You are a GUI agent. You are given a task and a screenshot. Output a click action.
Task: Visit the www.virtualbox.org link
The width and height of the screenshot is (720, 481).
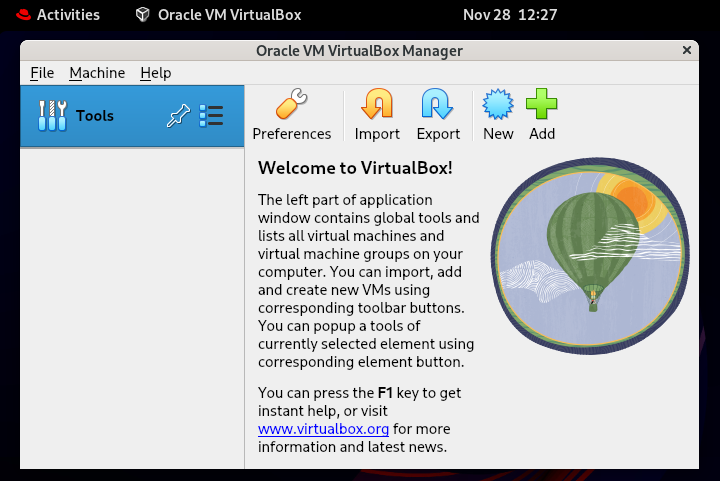(x=323, y=429)
